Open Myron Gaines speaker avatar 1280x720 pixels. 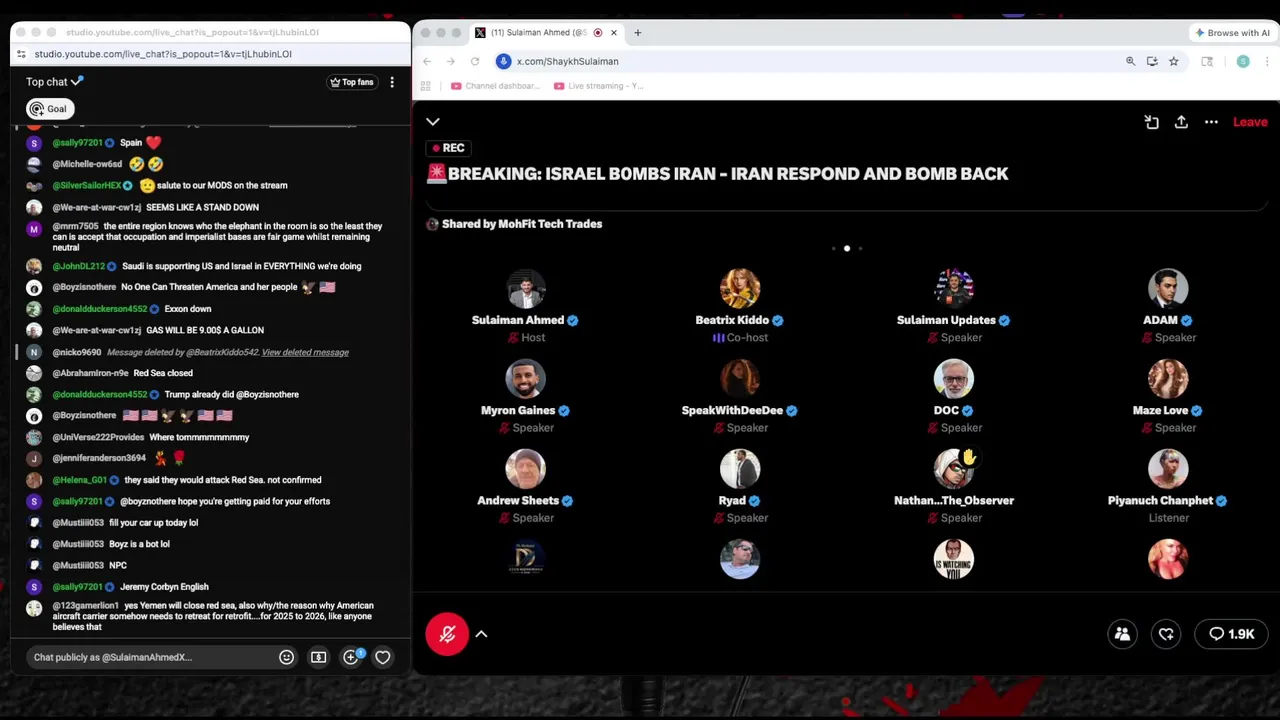point(525,379)
